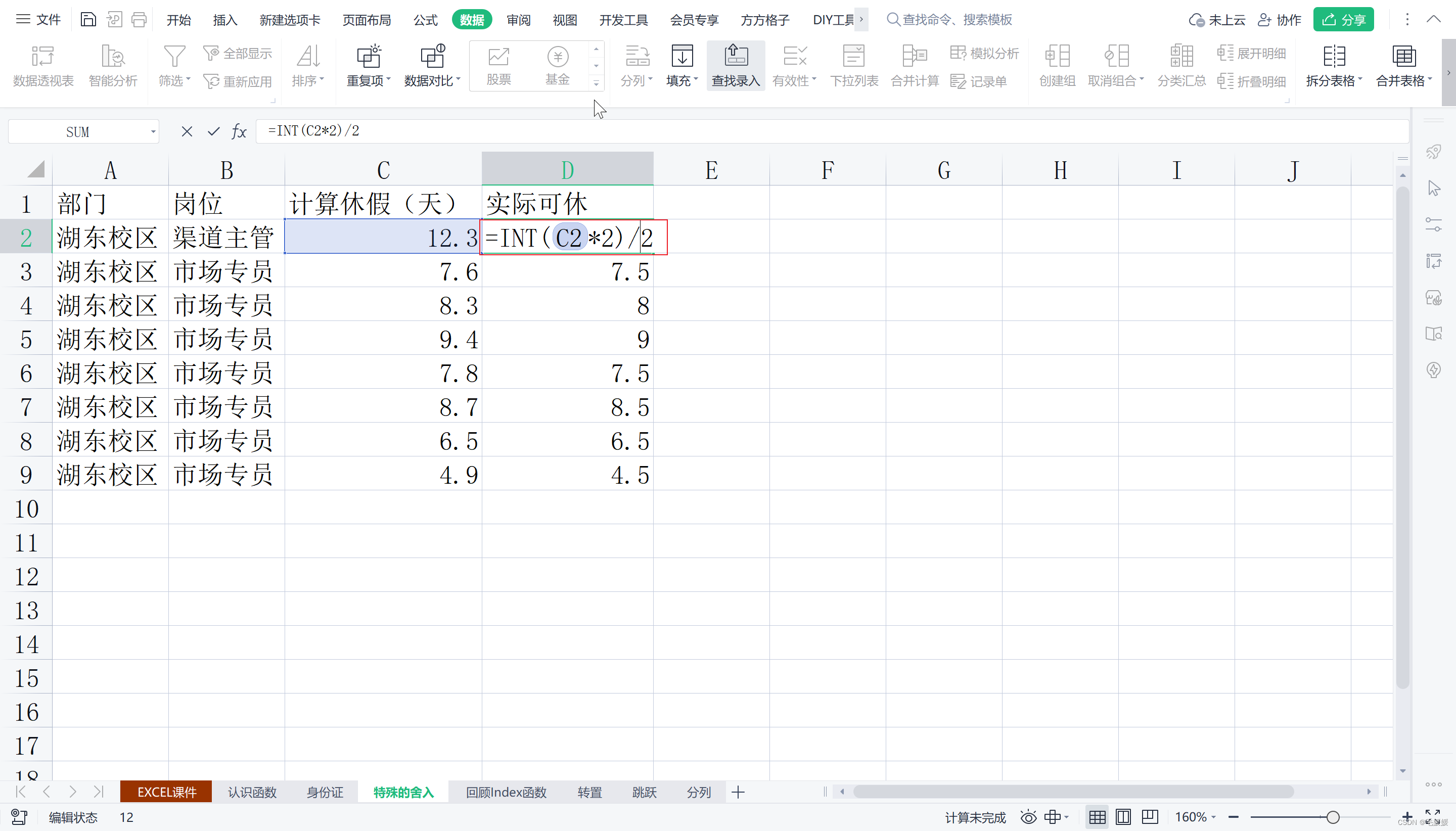
Task: Click the 创建组 create group icon
Action: tap(1057, 57)
